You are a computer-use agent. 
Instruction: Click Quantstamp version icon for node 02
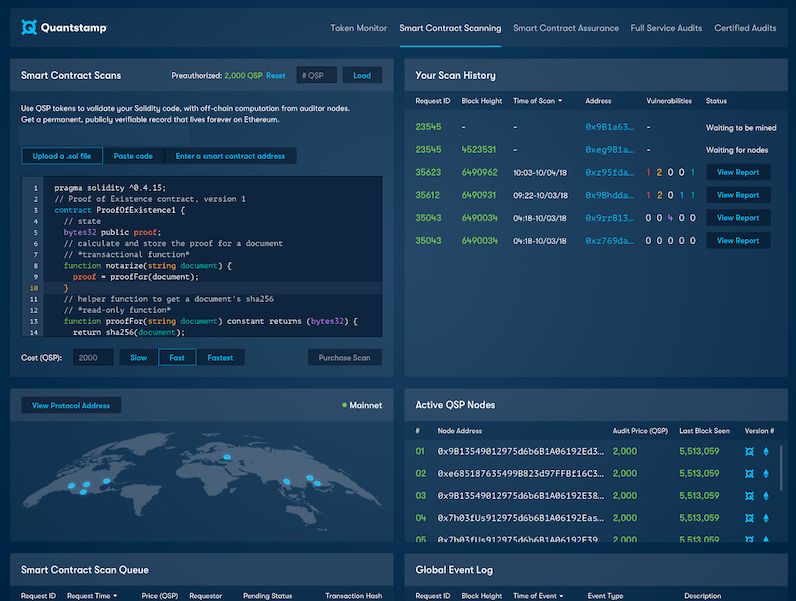point(749,474)
